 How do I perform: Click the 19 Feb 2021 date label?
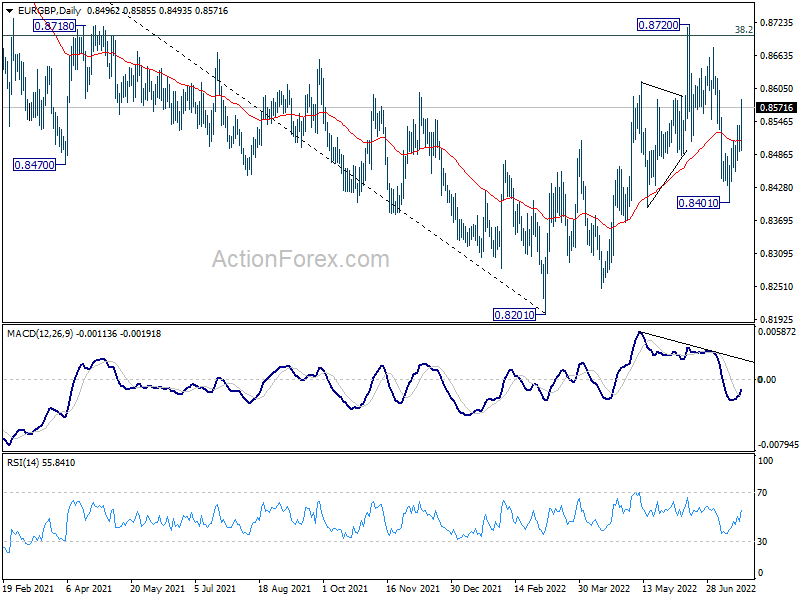click(x=28, y=589)
